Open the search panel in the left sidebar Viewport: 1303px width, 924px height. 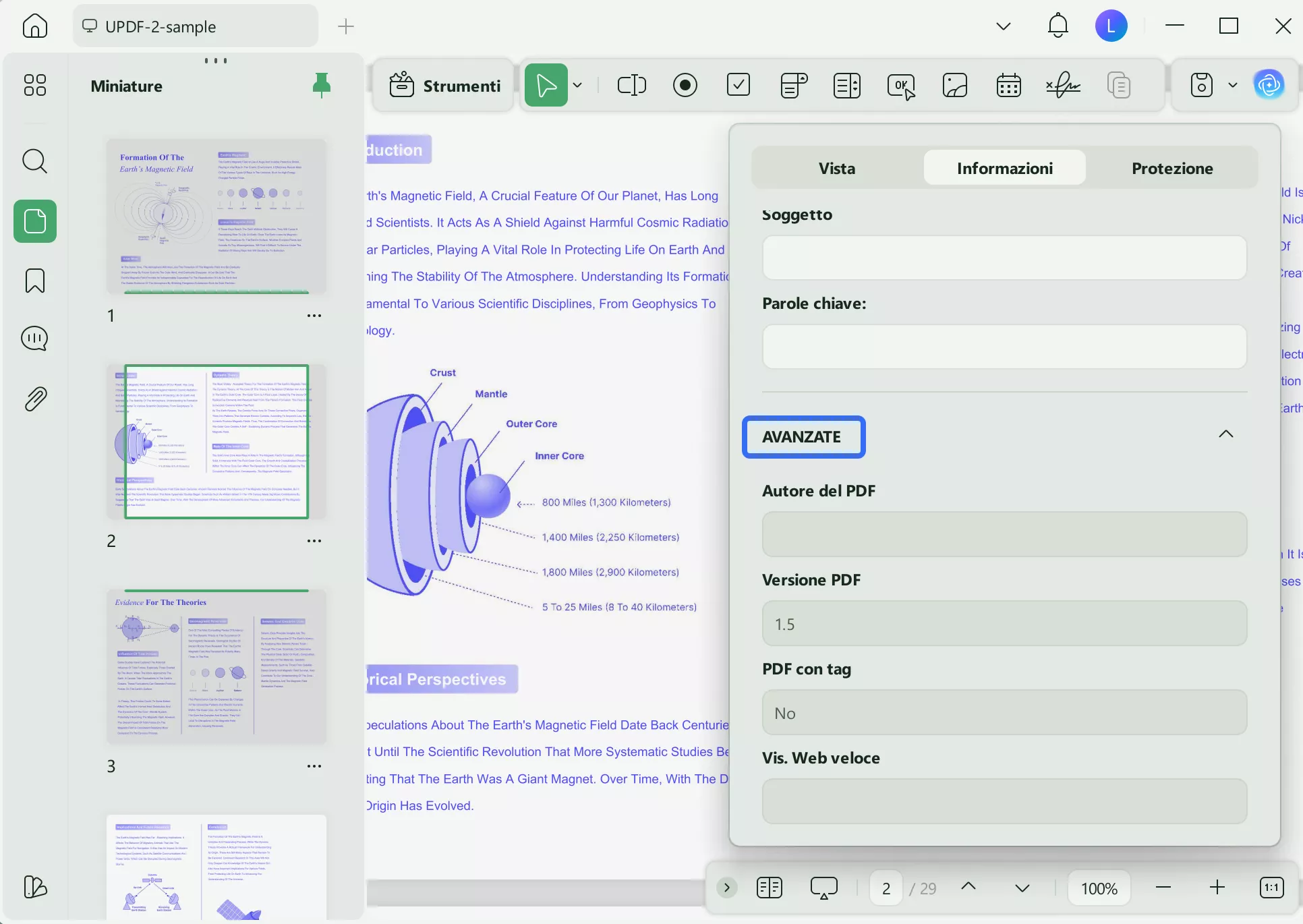(34, 161)
